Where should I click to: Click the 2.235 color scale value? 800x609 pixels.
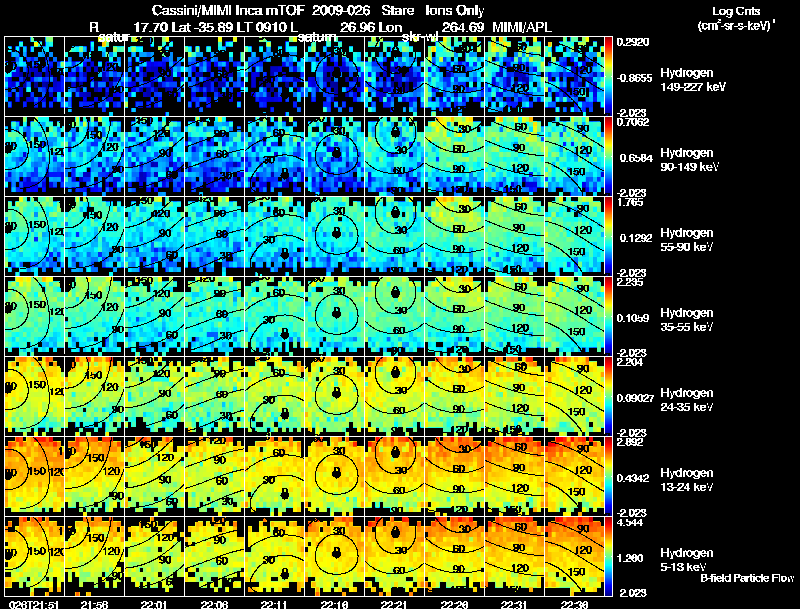[x=630, y=282]
